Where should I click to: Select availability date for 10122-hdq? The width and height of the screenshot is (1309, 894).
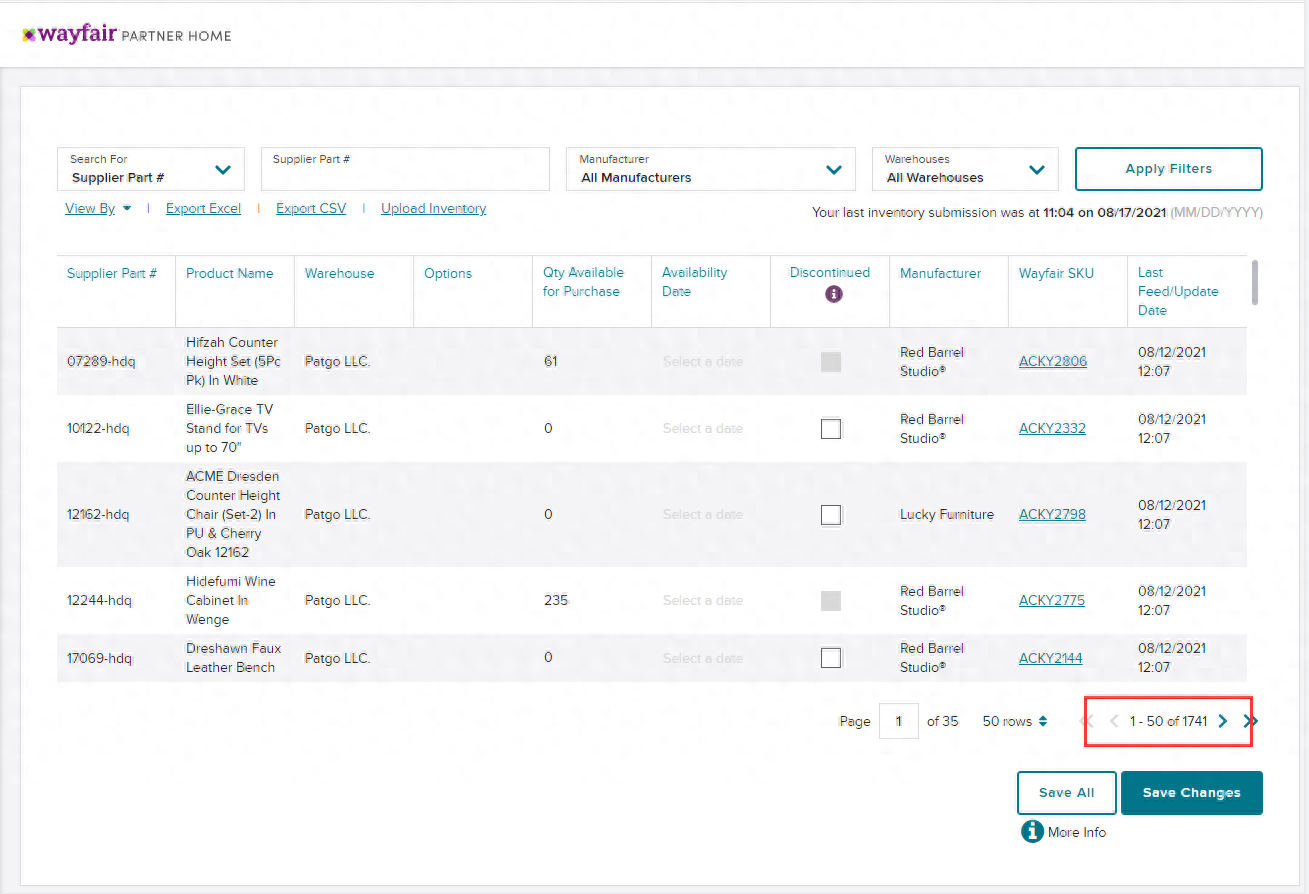click(x=702, y=428)
